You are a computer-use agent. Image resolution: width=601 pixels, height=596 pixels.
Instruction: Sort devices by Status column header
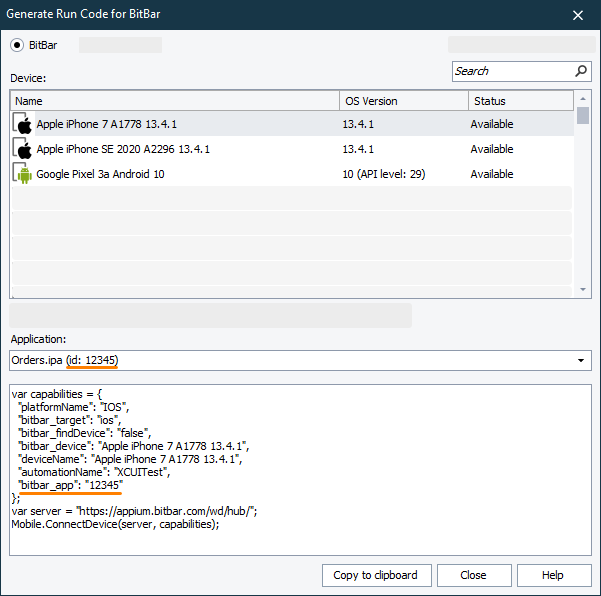[x=520, y=101]
